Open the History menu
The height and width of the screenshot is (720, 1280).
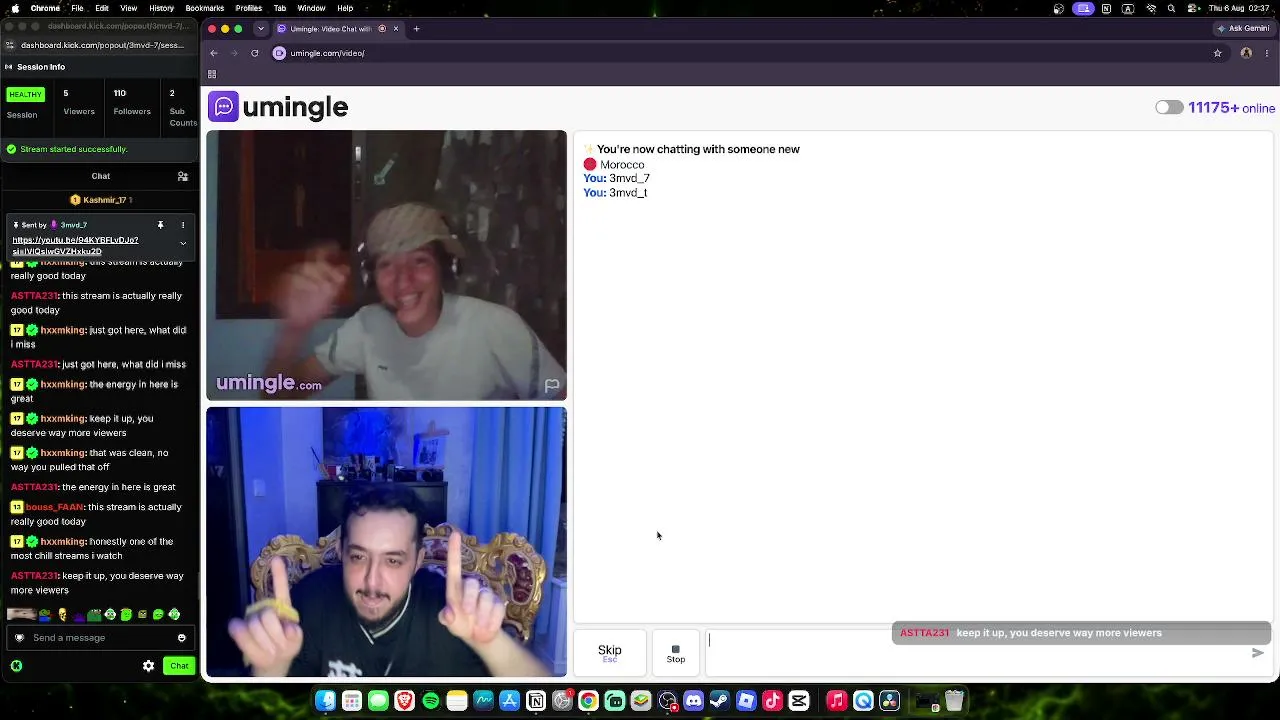pyautogui.click(x=161, y=8)
